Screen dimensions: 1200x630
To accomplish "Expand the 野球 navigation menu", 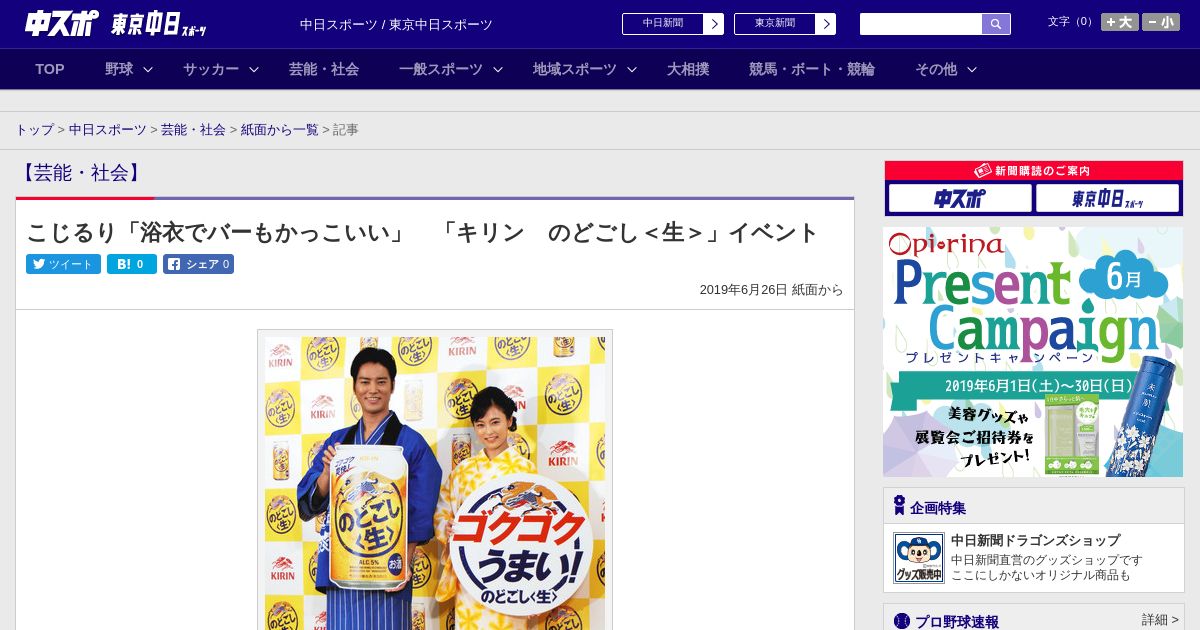I will click(129, 69).
